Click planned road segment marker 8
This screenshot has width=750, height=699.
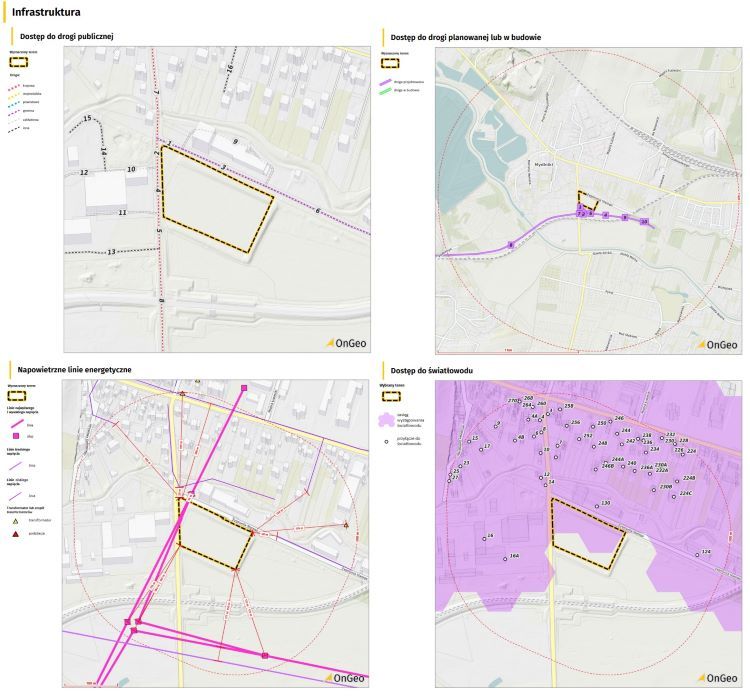tap(512, 244)
